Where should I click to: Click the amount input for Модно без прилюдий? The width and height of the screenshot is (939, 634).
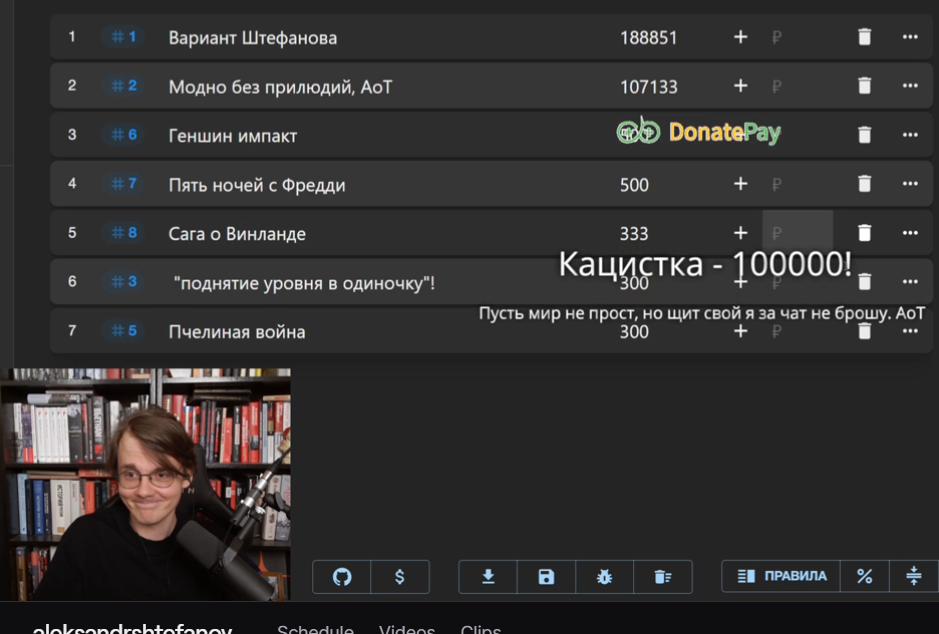798,86
